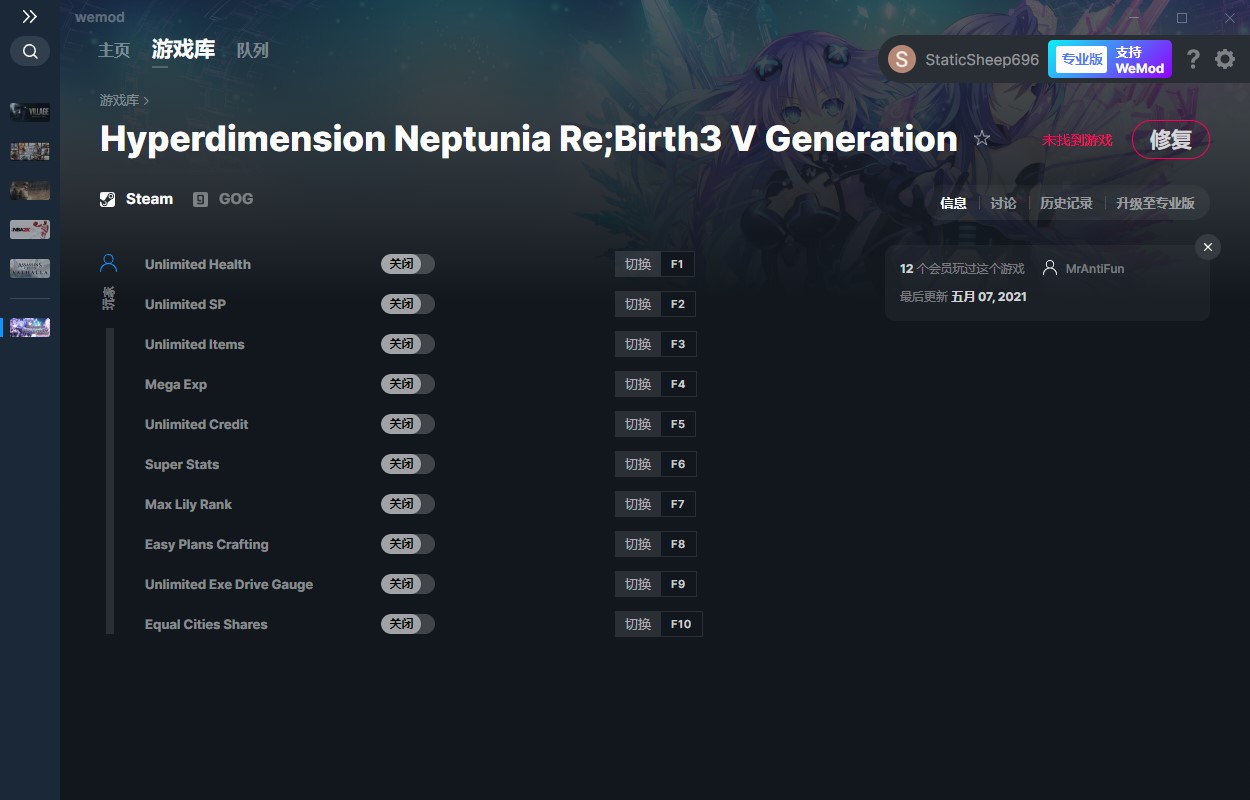
Task: Turn on the Unlimited Credit switch
Action: (x=408, y=424)
